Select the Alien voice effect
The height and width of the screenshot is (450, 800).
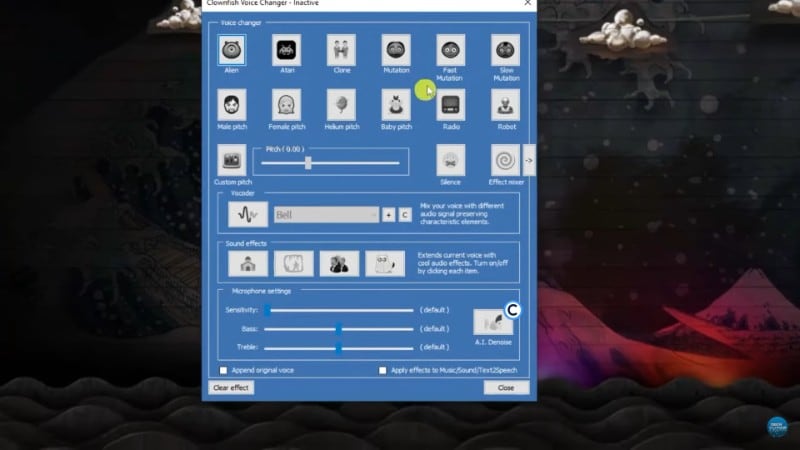click(232, 50)
